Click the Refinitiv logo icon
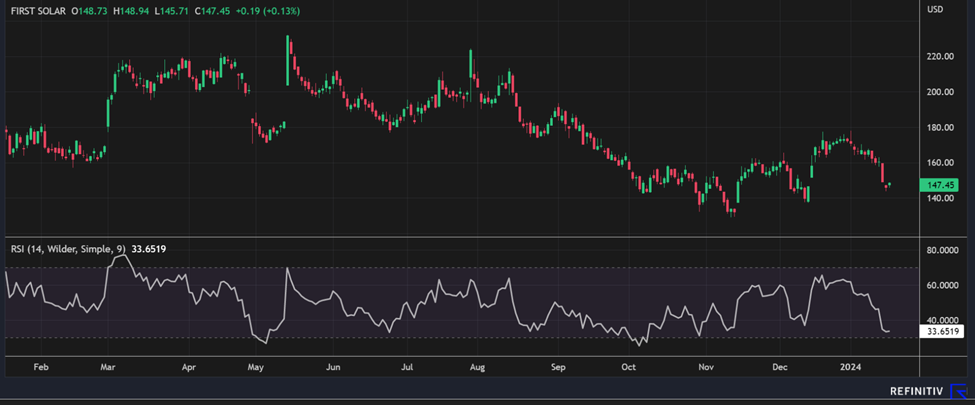Image resolution: width=975 pixels, height=405 pixels. coord(957,392)
